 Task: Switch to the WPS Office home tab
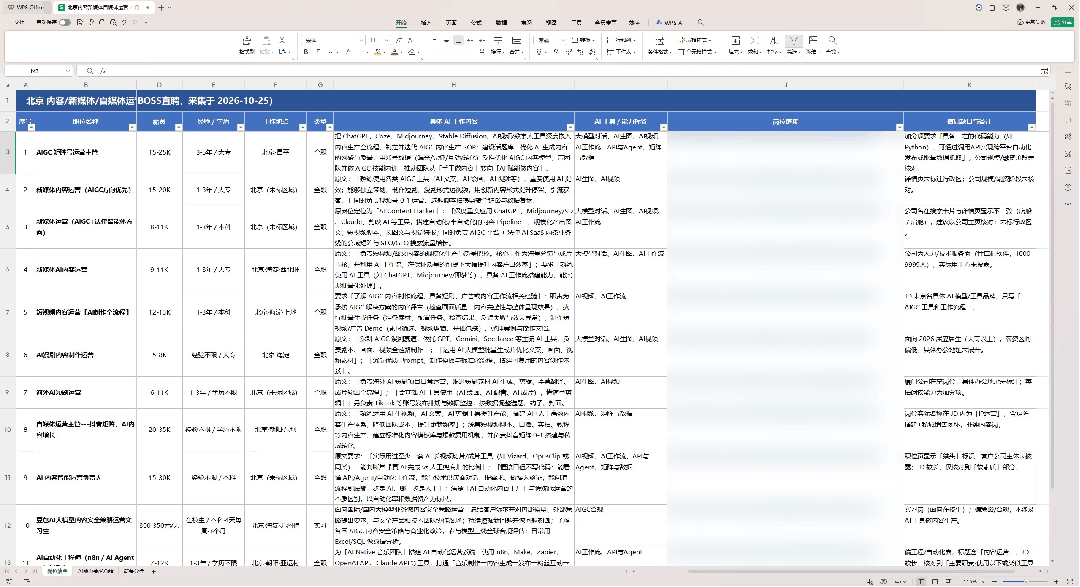(x=26, y=8)
